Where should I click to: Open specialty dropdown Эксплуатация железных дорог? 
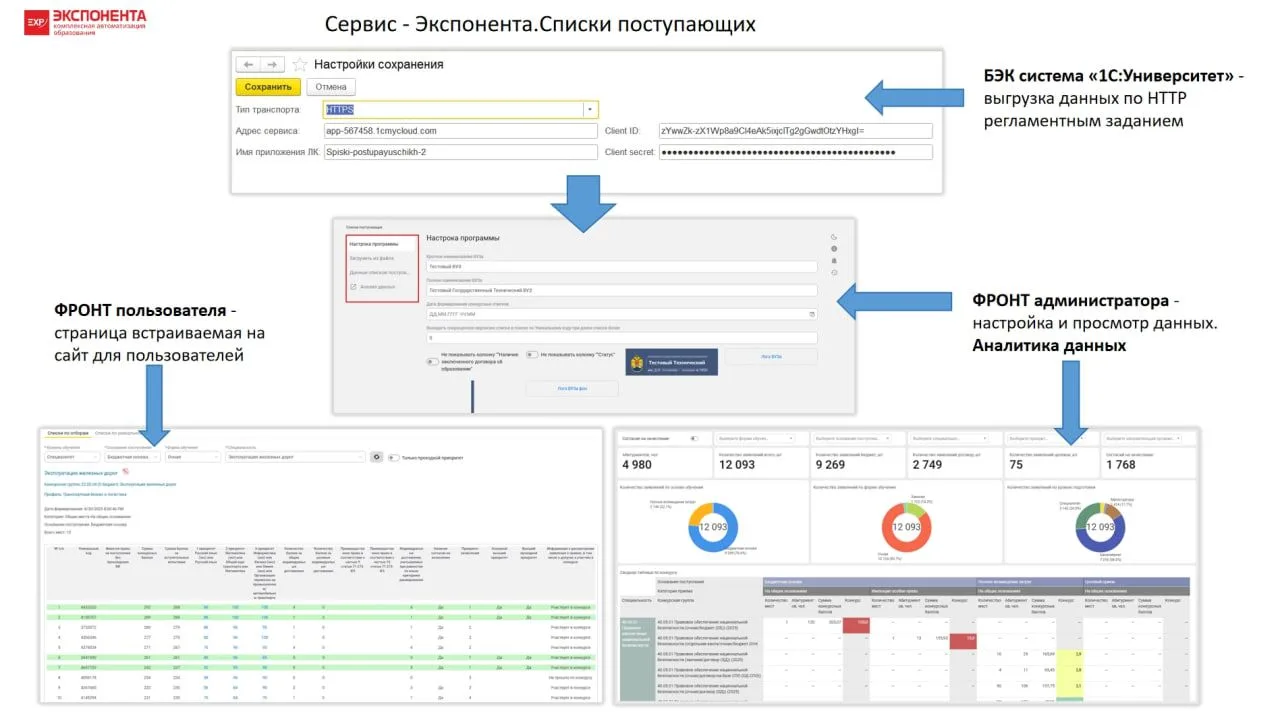point(295,457)
